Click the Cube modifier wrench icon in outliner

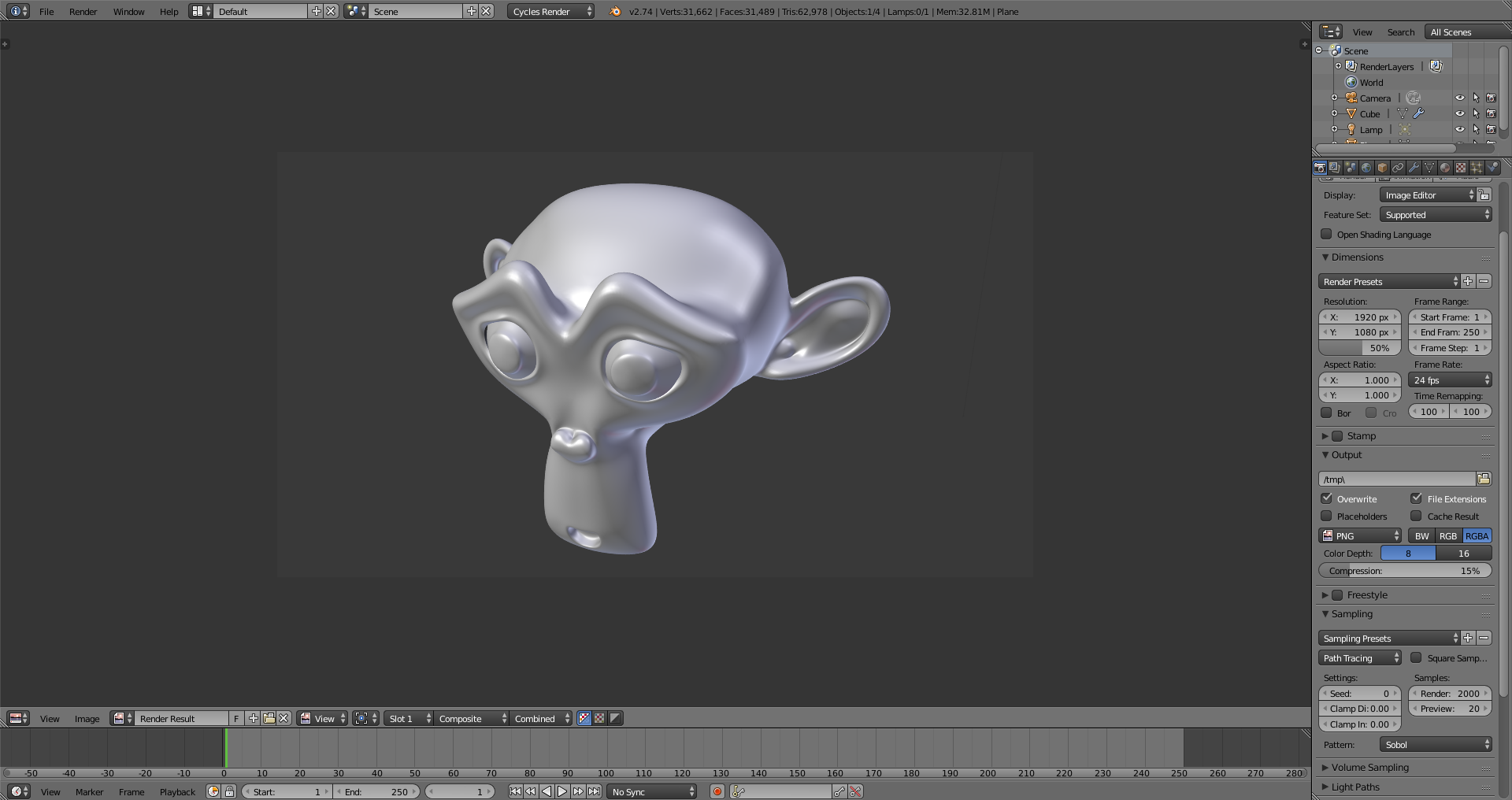pos(1418,113)
